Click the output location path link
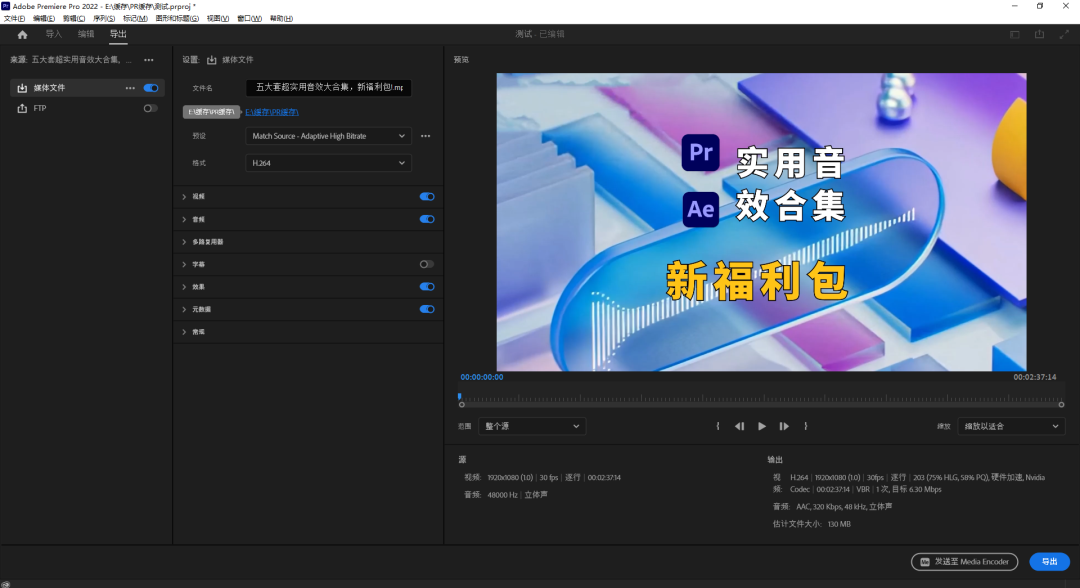The height and width of the screenshot is (588, 1080). tap(272, 112)
